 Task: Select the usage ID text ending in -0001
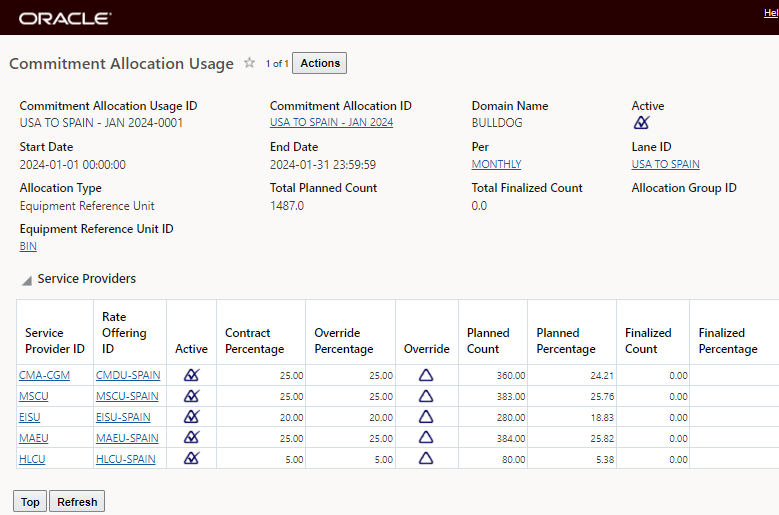pyautogui.click(x=101, y=123)
